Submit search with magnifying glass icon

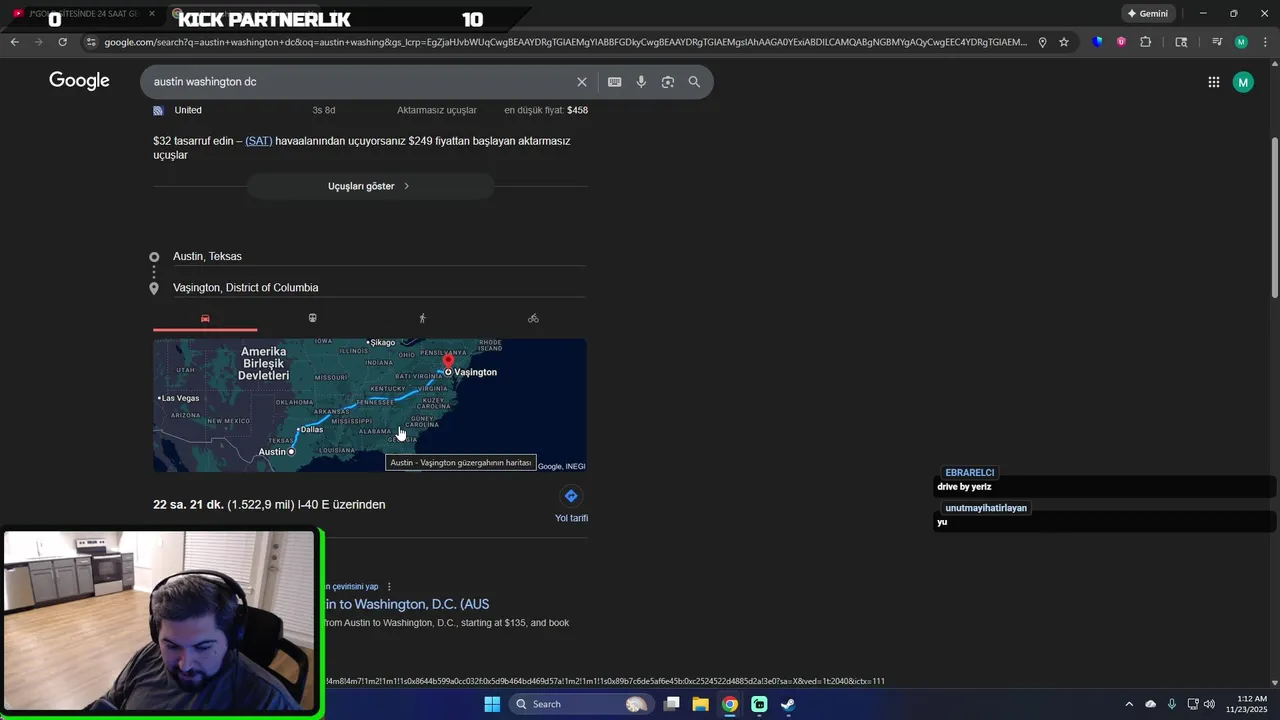click(x=694, y=82)
